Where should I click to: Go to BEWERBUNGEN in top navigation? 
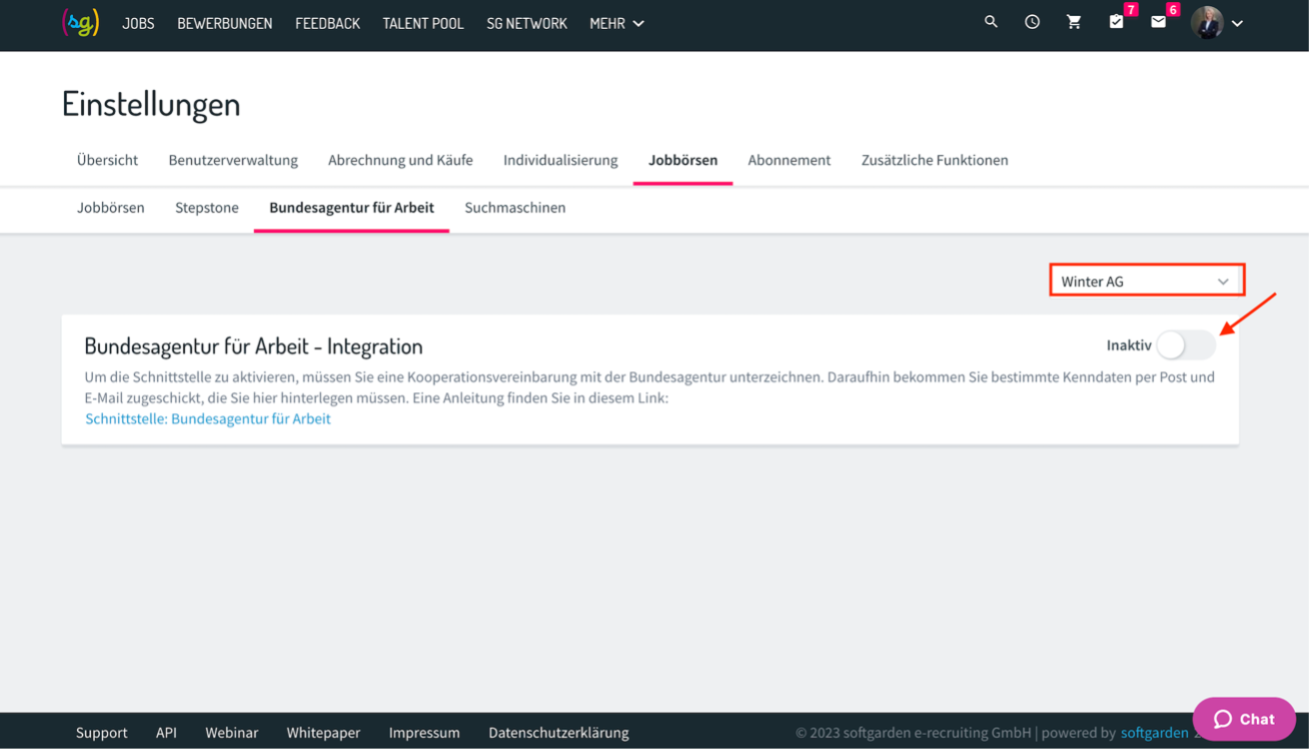[x=226, y=23]
